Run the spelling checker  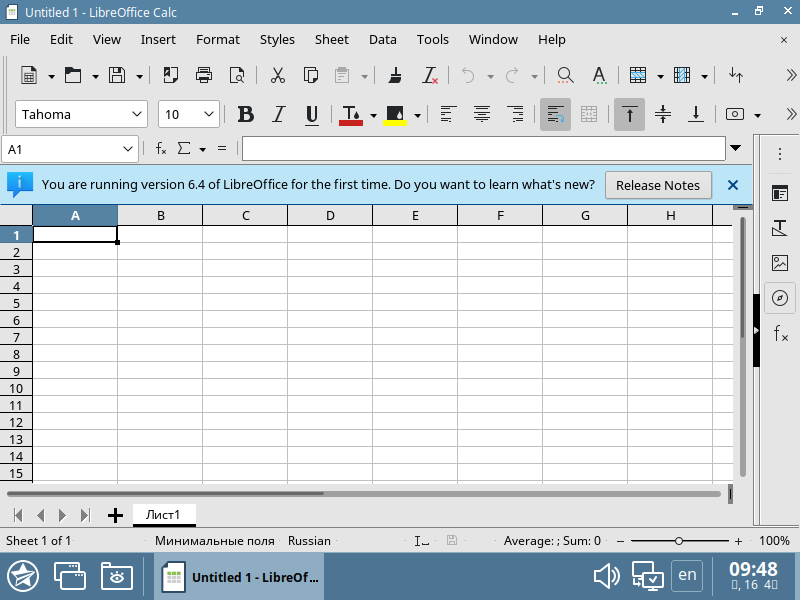click(598, 75)
